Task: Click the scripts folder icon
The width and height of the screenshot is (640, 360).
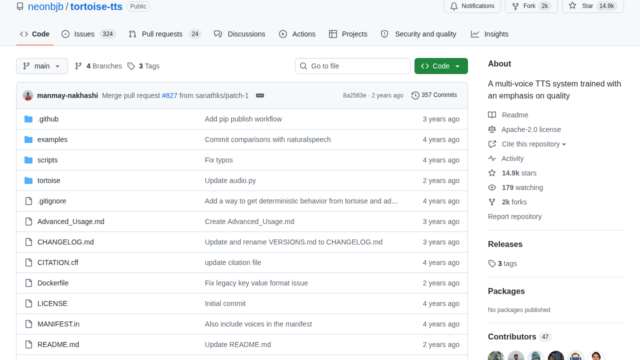Action: [x=28, y=160]
